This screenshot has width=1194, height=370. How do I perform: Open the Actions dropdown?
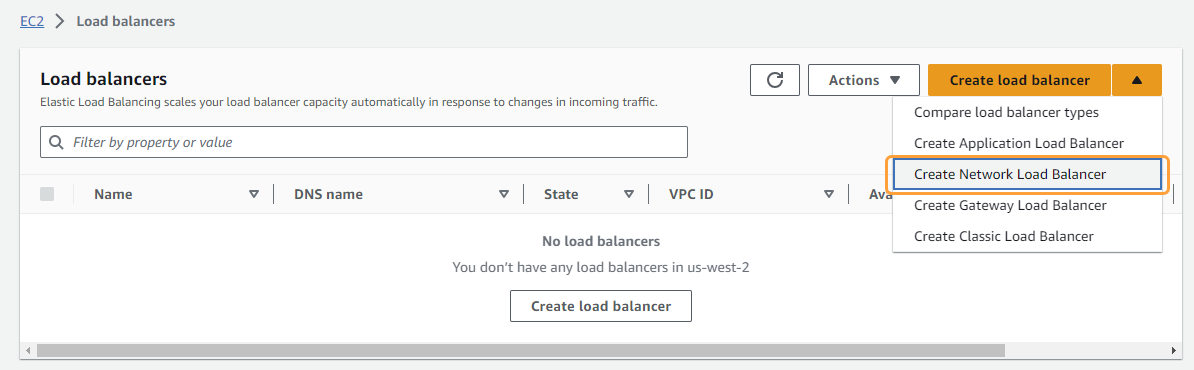tap(864, 80)
